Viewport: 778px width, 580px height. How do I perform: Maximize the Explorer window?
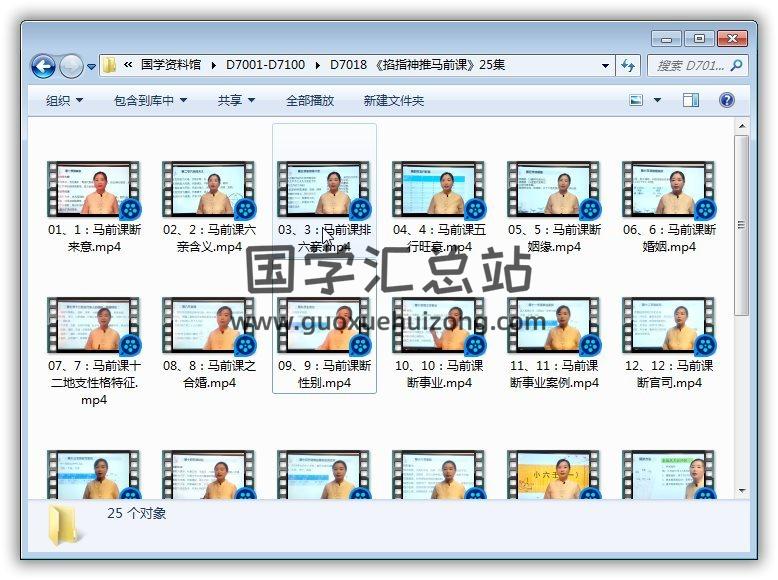pyautogui.click(x=699, y=39)
